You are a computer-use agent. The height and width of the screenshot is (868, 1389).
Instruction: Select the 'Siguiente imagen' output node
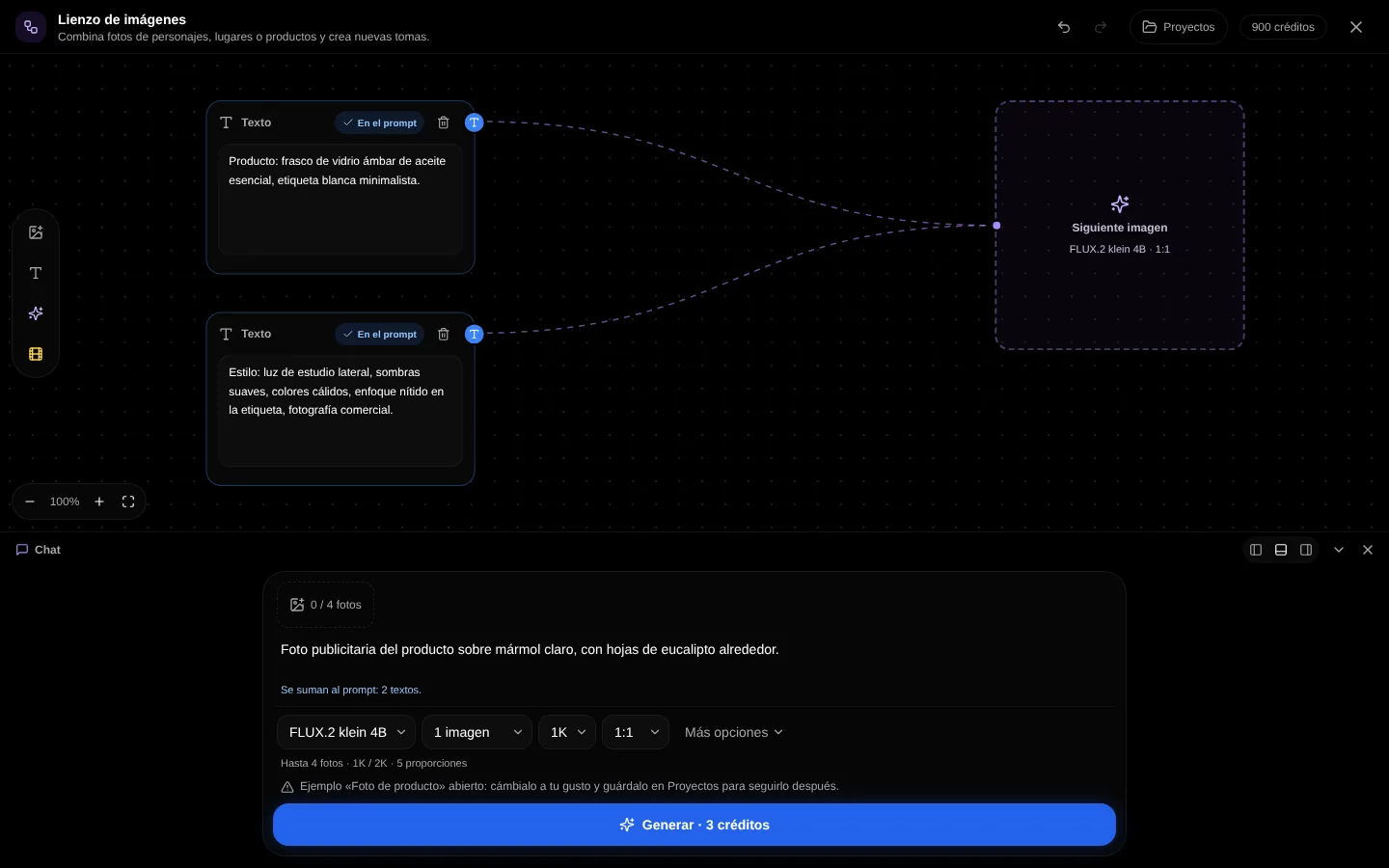tap(1120, 226)
